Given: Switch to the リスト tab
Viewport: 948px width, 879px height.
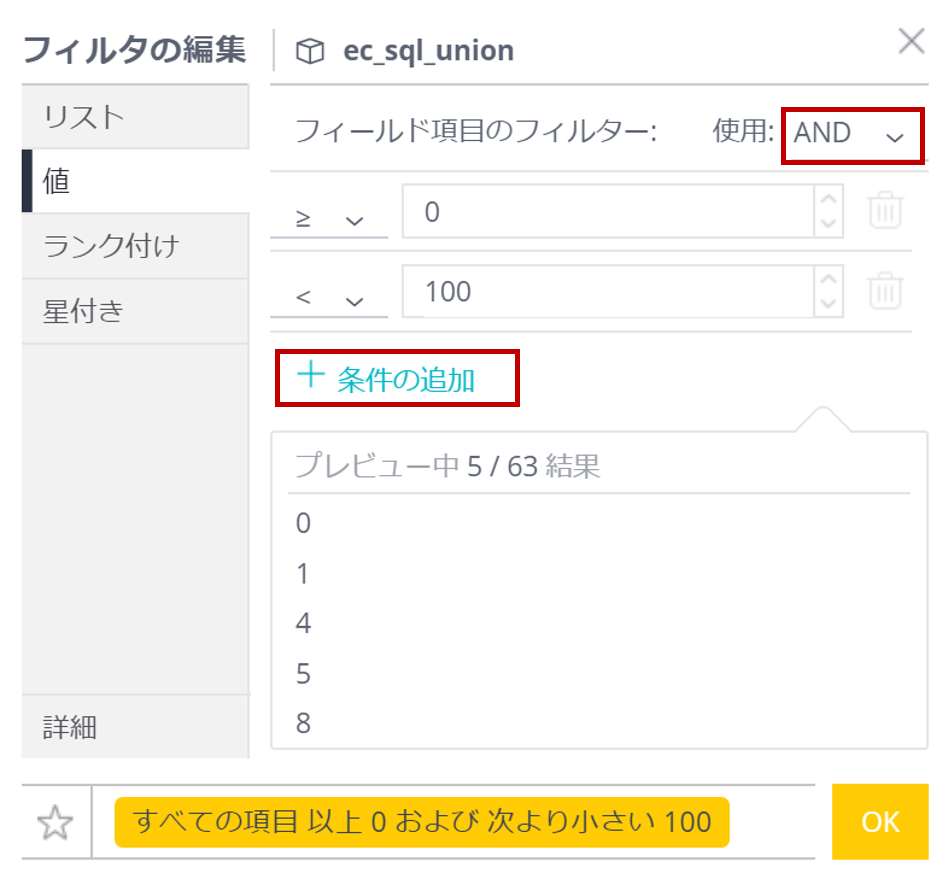Looking at the screenshot, I should pos(135,117).
